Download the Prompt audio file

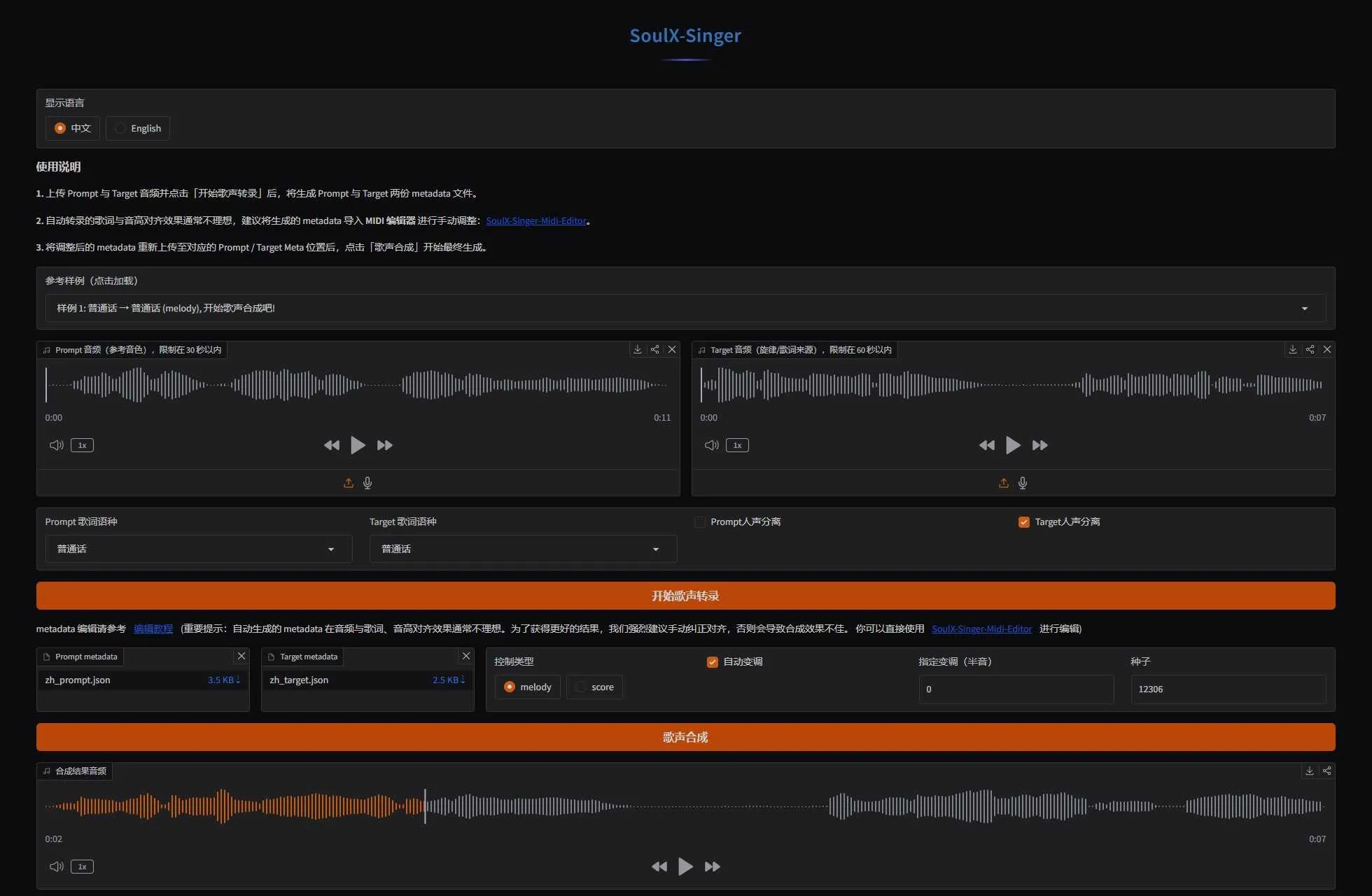(637, 349)
